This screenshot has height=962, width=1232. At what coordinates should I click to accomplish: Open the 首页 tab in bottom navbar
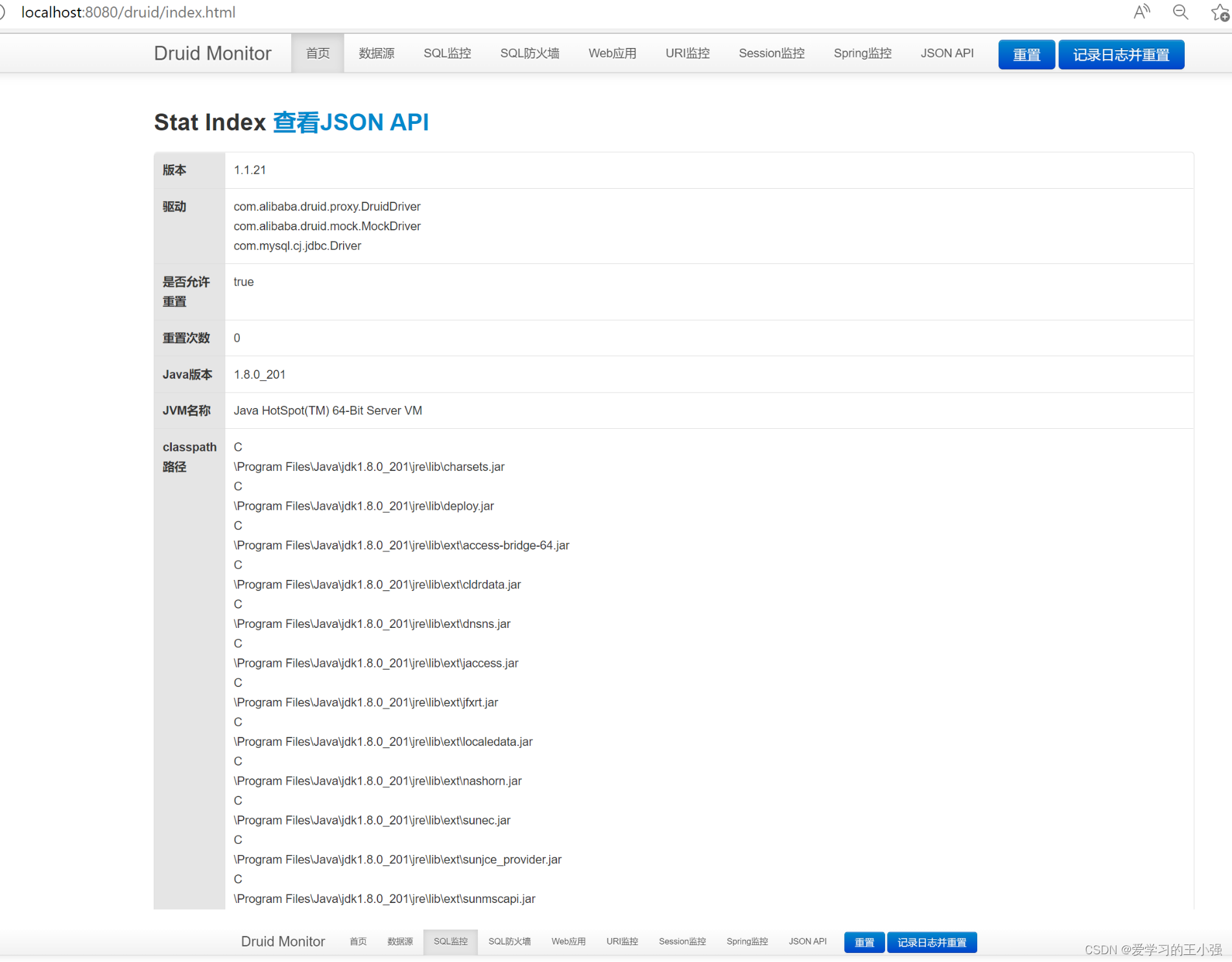pyautogui.click(x=358, y=941)
